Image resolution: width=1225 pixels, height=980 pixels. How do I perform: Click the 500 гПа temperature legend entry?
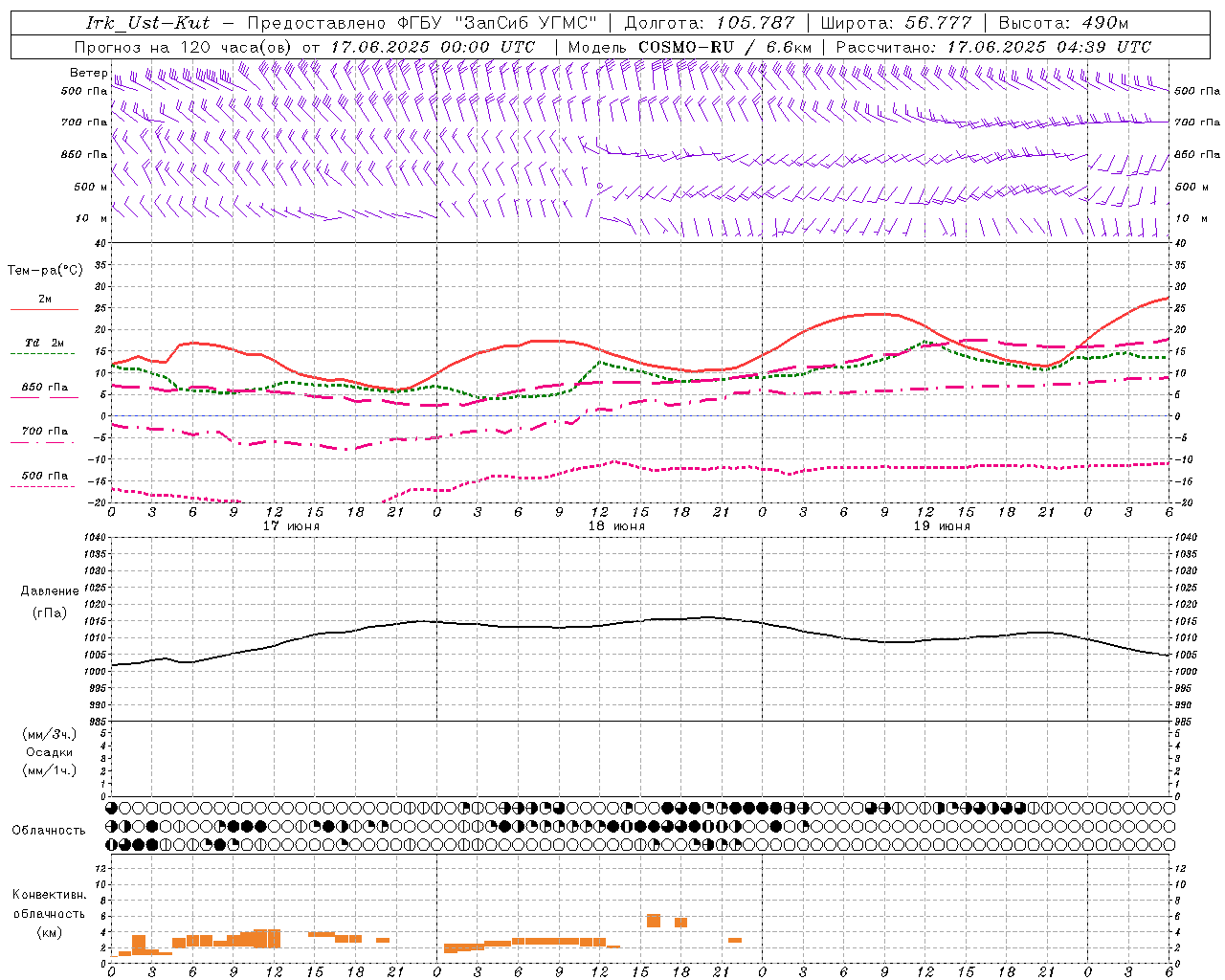(44, 477)
